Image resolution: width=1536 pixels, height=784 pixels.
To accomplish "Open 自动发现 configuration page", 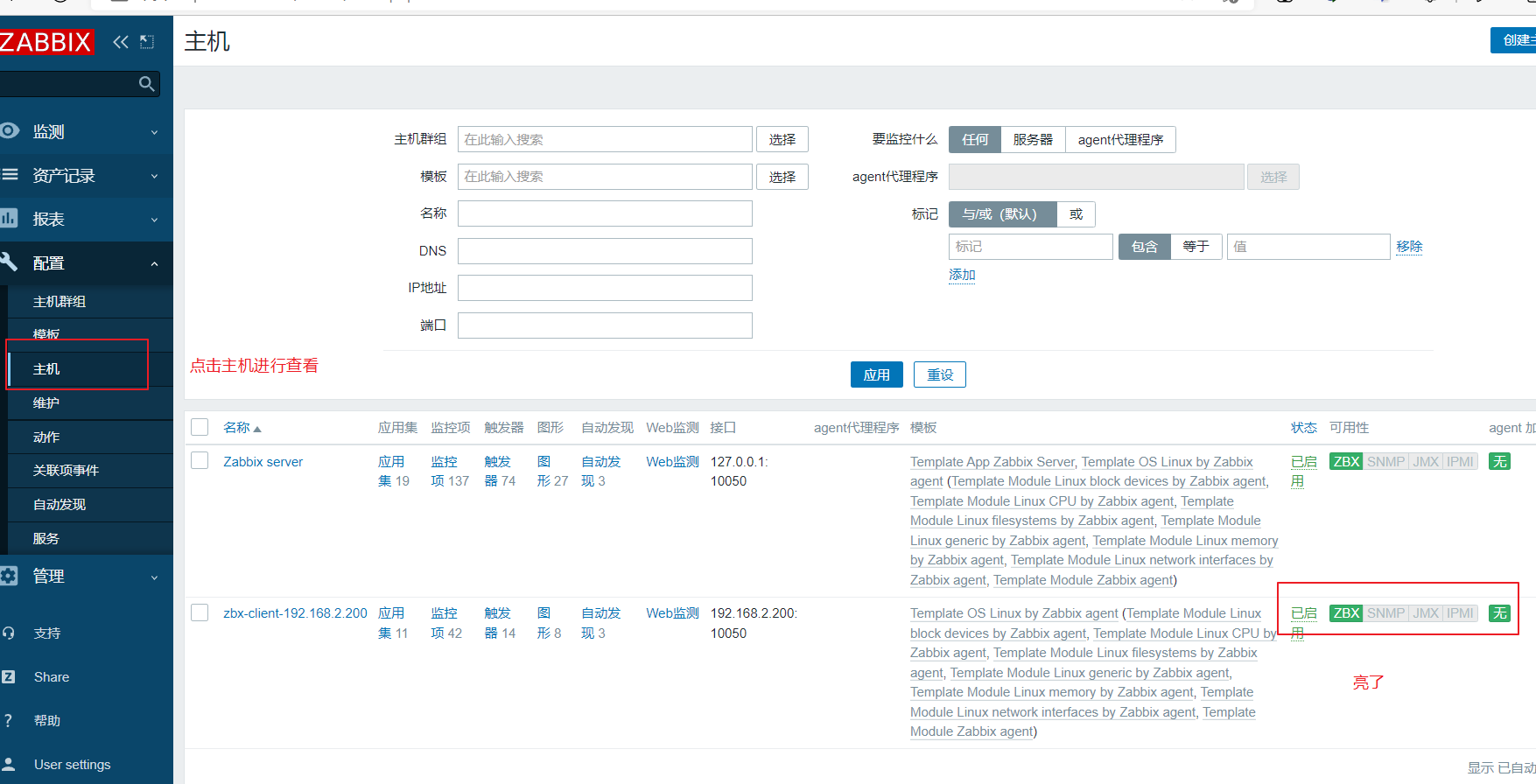I will point(60,504).
